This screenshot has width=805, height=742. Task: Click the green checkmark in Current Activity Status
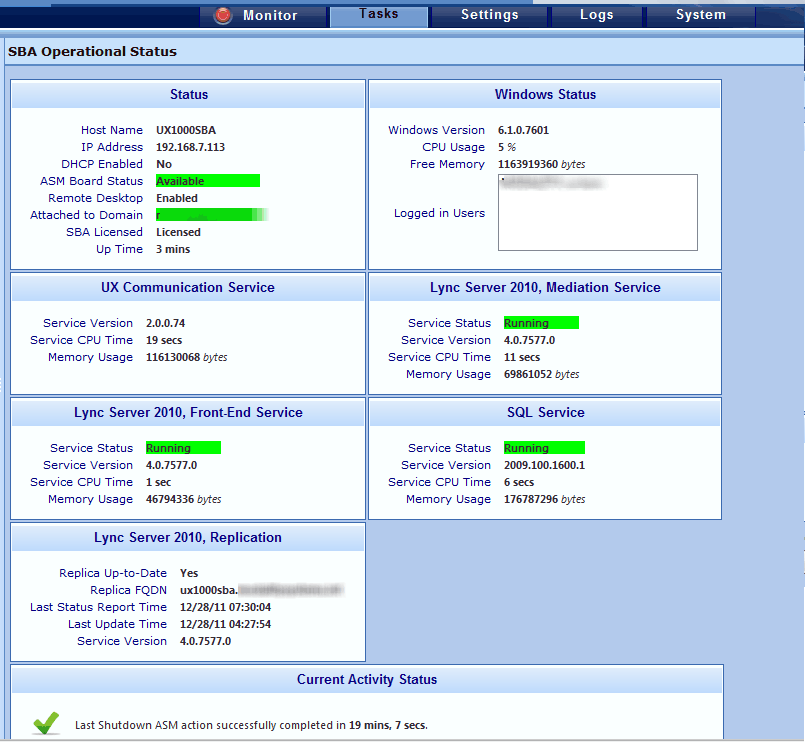[45, 722]
